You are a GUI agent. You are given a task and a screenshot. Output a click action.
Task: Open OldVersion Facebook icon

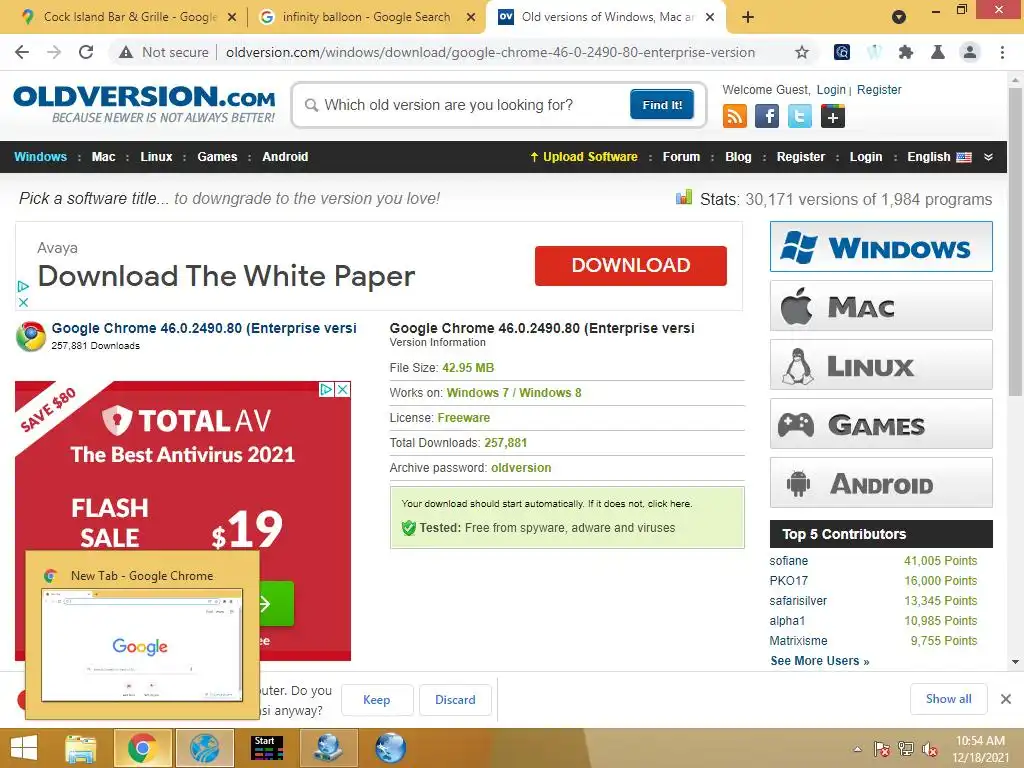click(x=767, y=116)
